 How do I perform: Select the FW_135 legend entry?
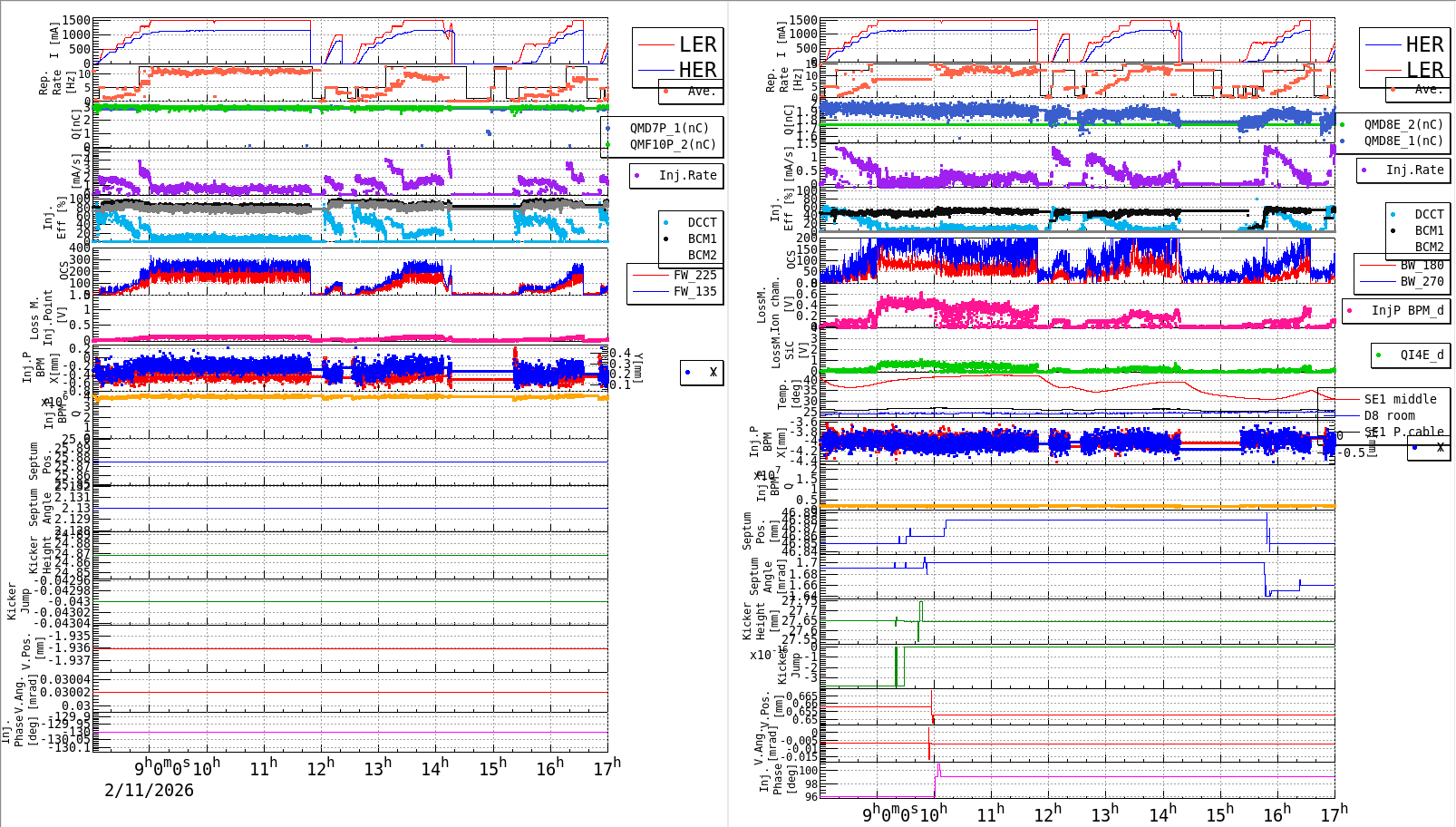coord(694,291)
